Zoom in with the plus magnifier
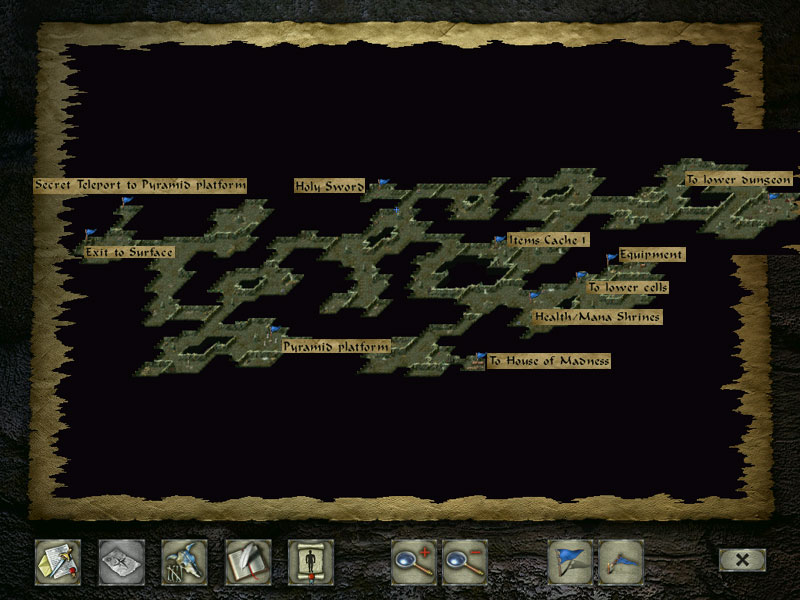The width and height of the screenshot is (800, 600). click(414, 562)
